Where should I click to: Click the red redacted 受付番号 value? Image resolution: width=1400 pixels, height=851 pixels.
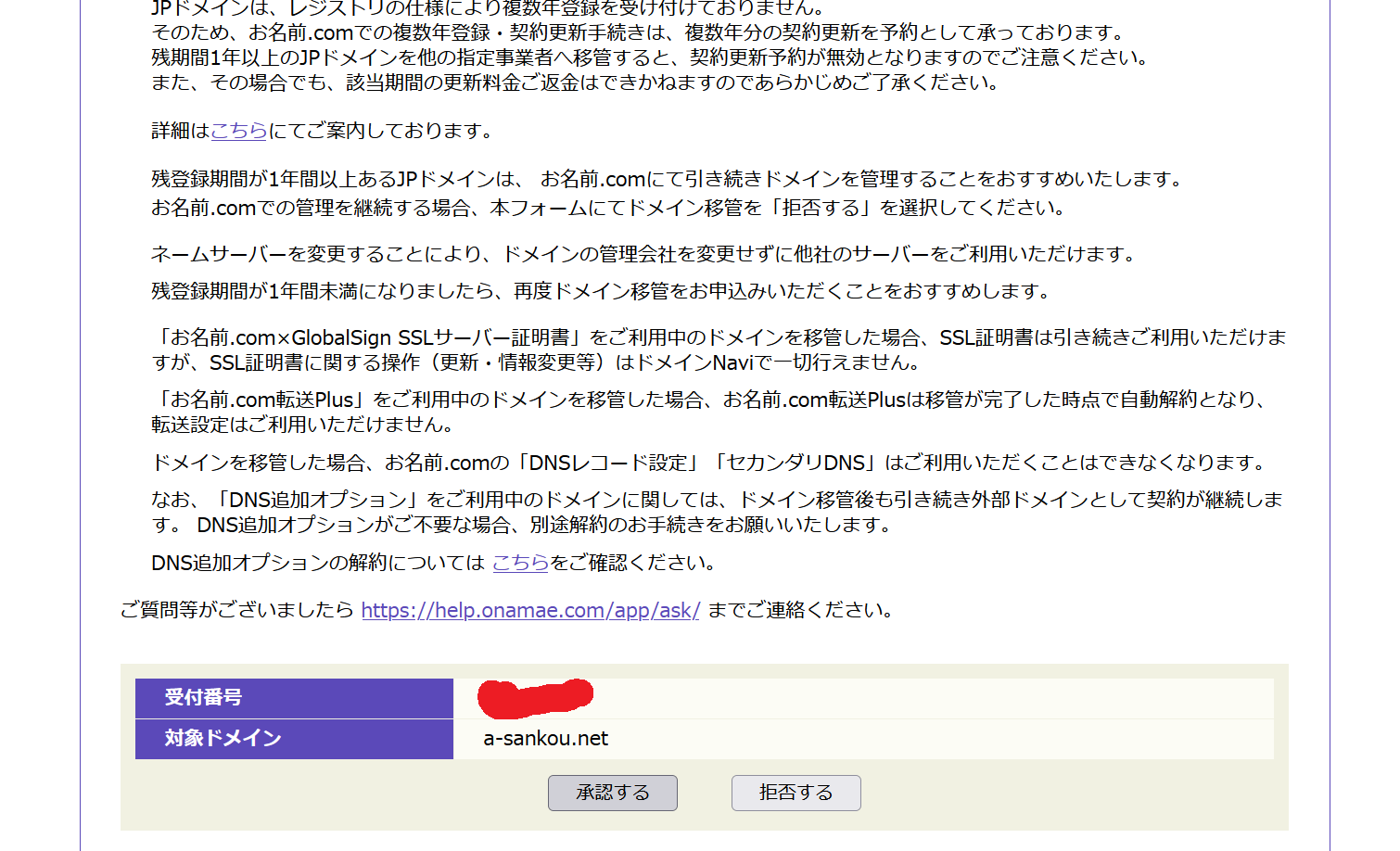pos(535,697)
